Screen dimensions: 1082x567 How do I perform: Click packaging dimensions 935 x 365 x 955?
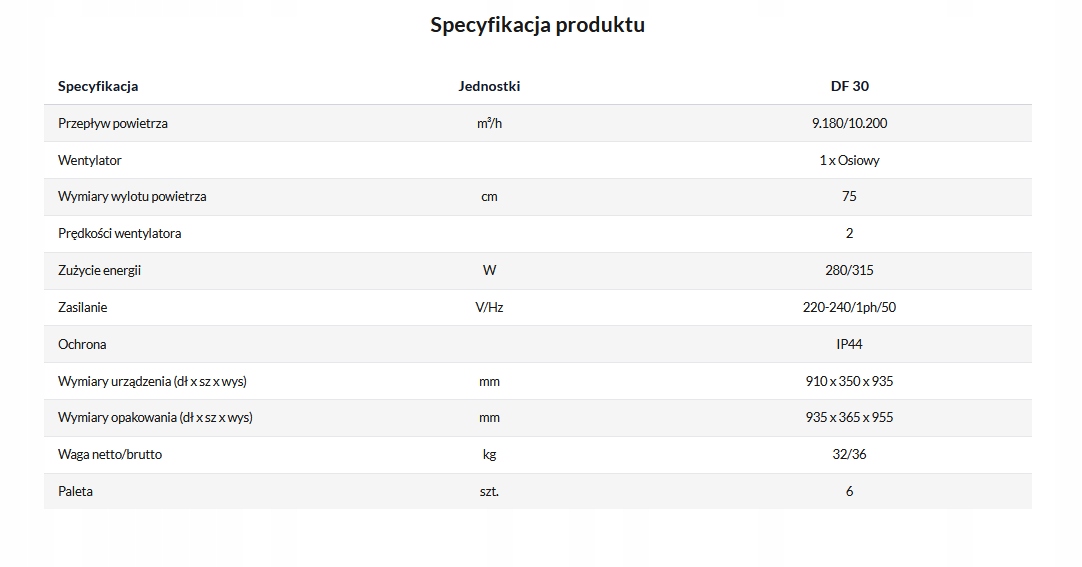point(849,418)
